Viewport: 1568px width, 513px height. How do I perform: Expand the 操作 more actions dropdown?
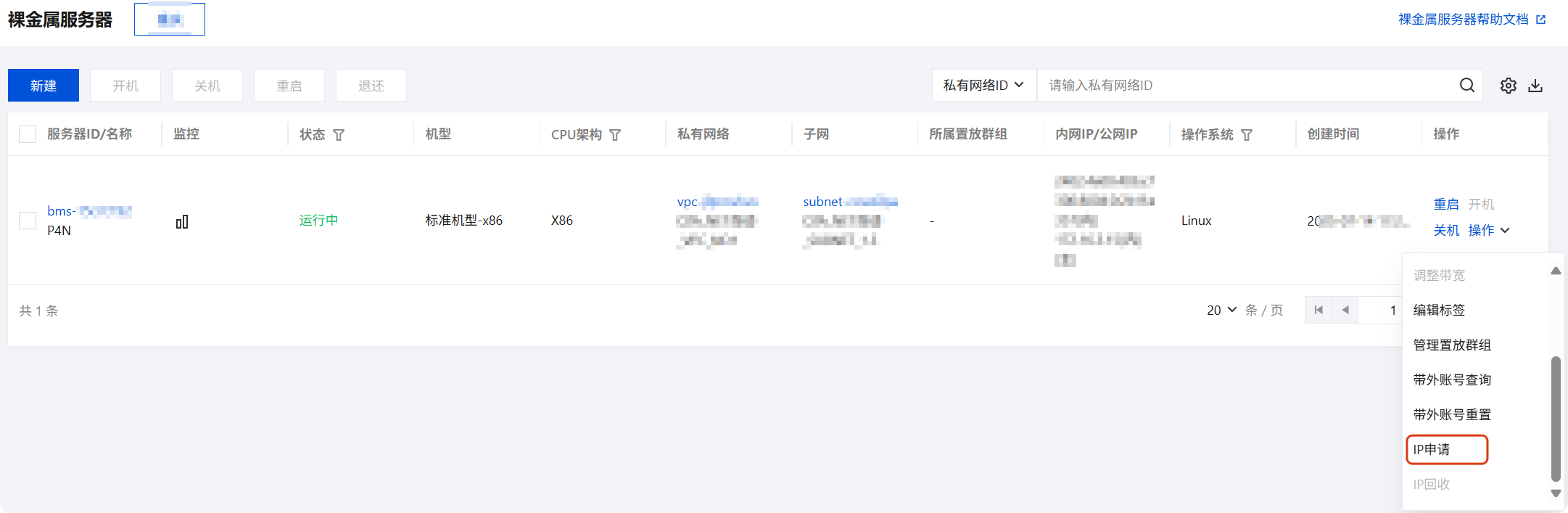[x=1489, y=231]
